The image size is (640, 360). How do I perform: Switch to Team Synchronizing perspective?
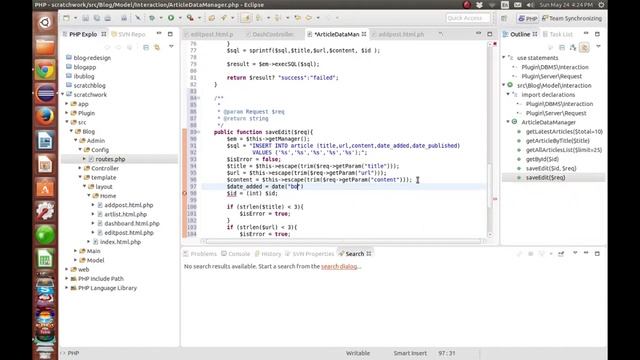pyautogui.click(x=572, y=18)
